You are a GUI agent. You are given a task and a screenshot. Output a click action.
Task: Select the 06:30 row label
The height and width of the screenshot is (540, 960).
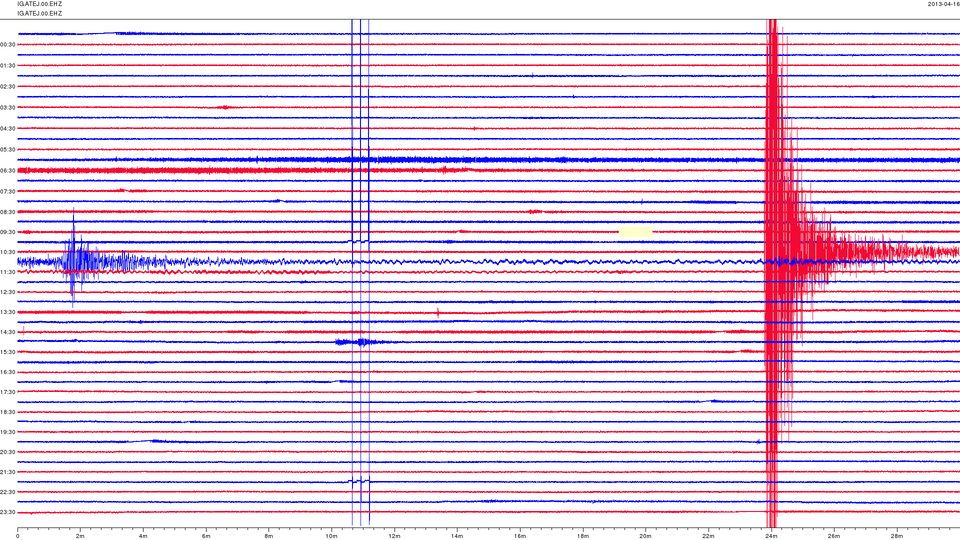(x=8, y=171)
